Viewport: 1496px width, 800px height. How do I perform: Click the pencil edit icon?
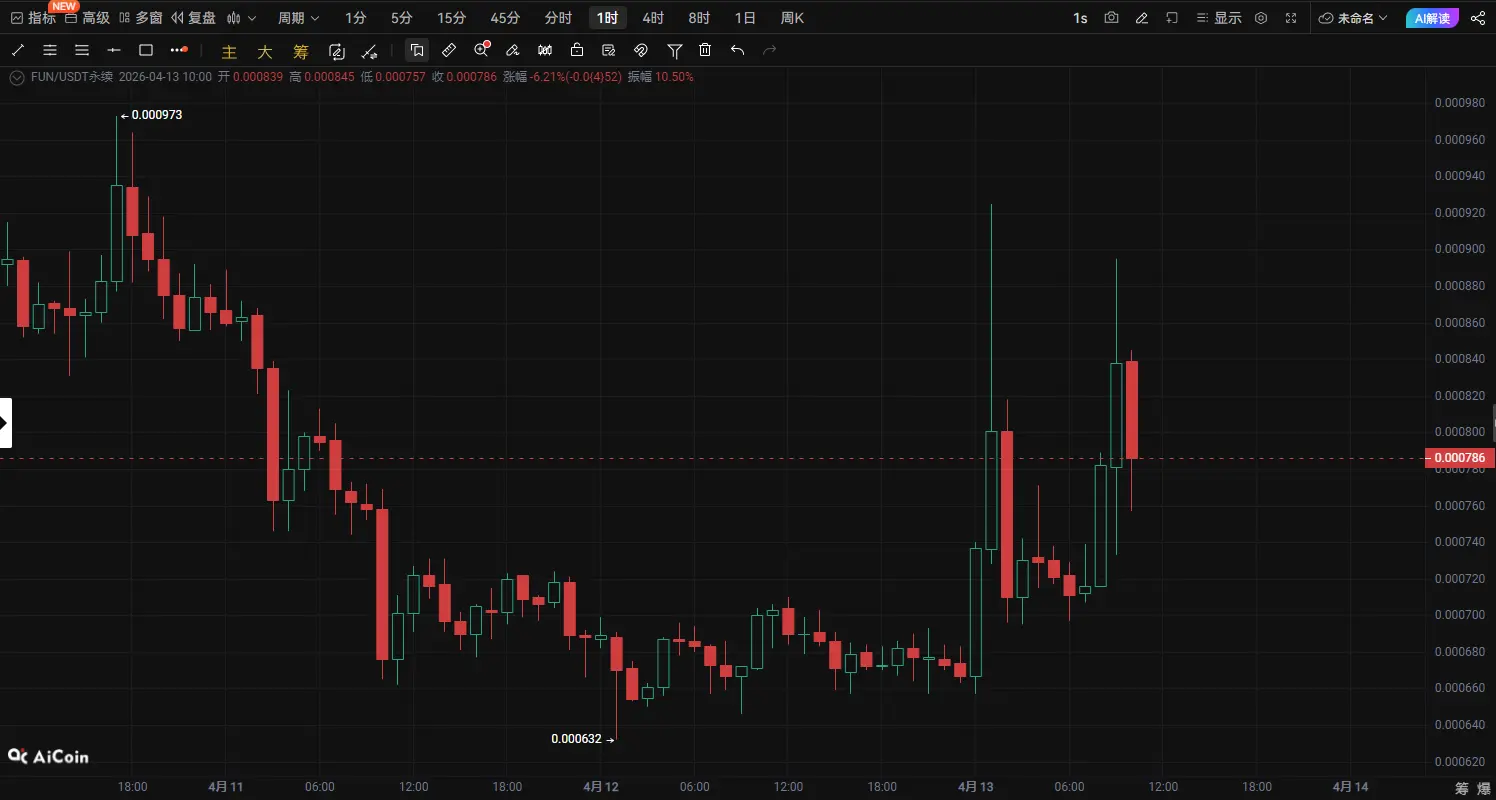click(1142, 18)
